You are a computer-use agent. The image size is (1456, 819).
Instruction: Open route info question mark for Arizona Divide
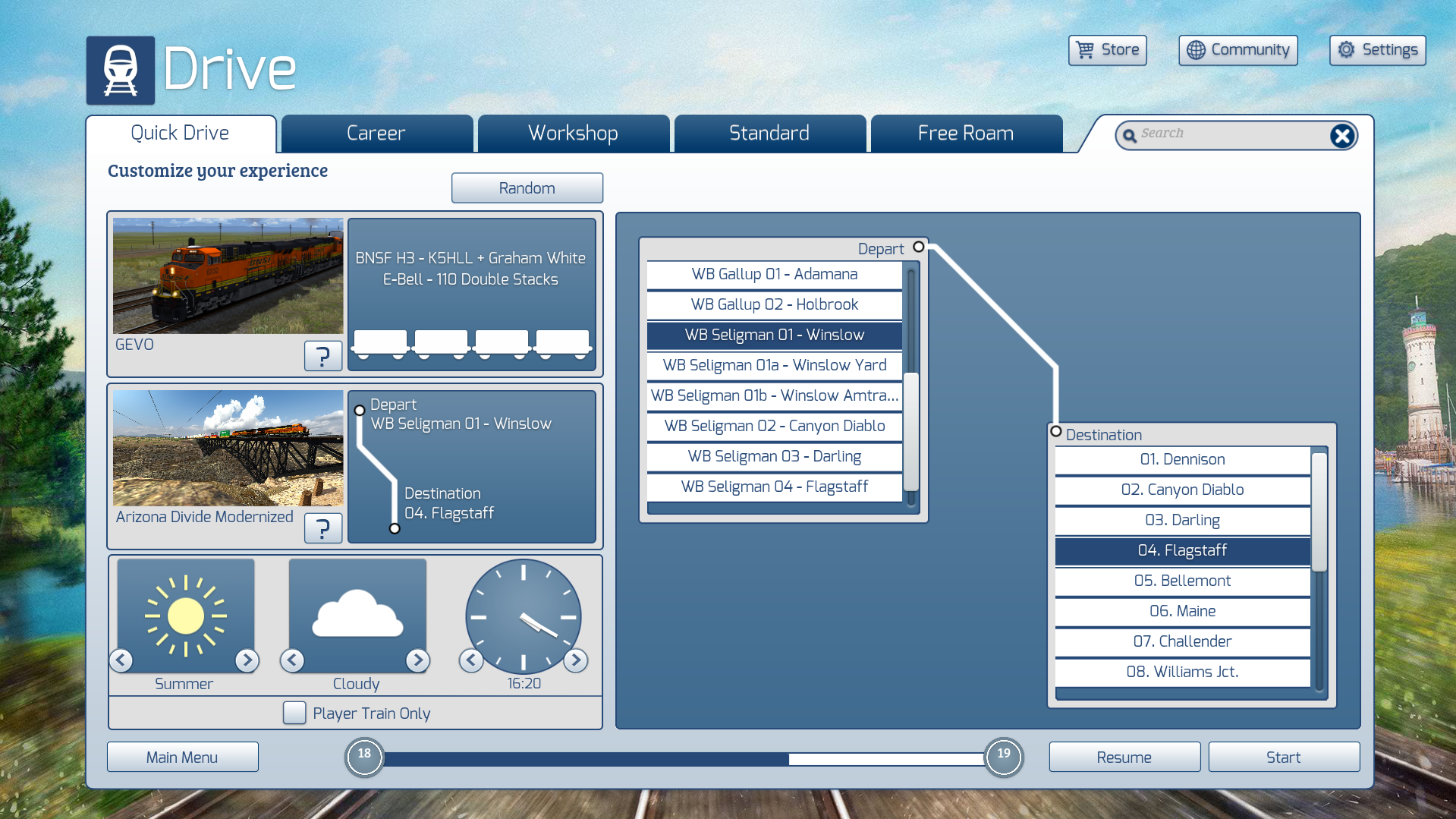pos(323,528)
